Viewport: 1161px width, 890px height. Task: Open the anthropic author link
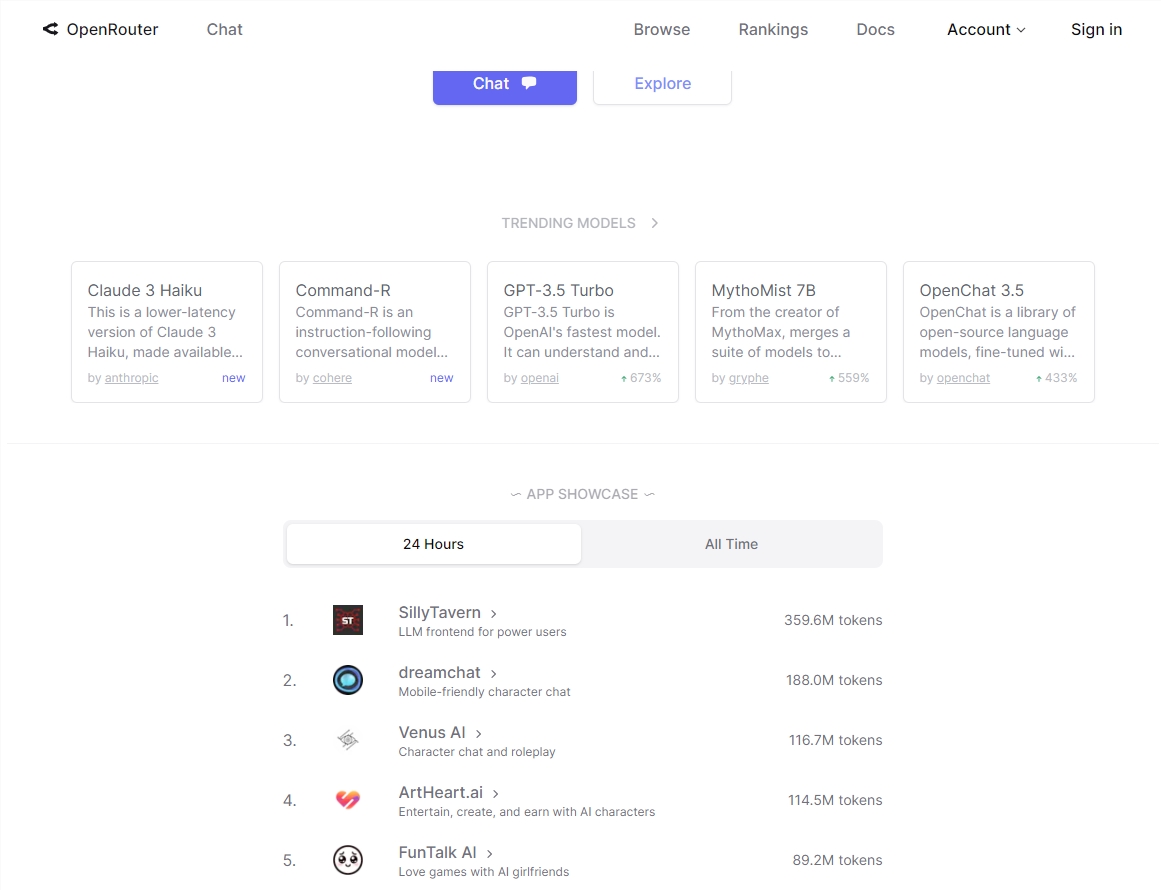(x=132, y=378)
